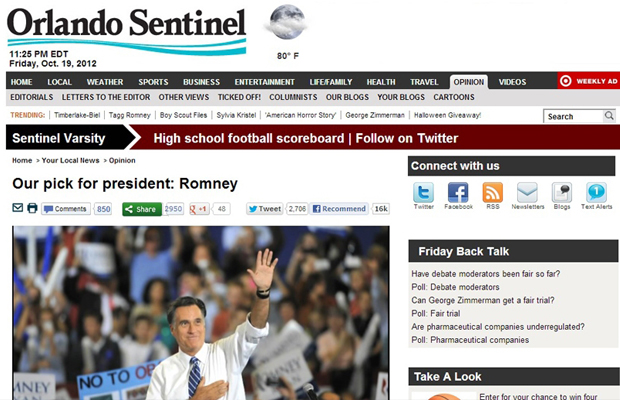620x400 pixels.
Task: Click the Tweet button
Action: (265, 209)
